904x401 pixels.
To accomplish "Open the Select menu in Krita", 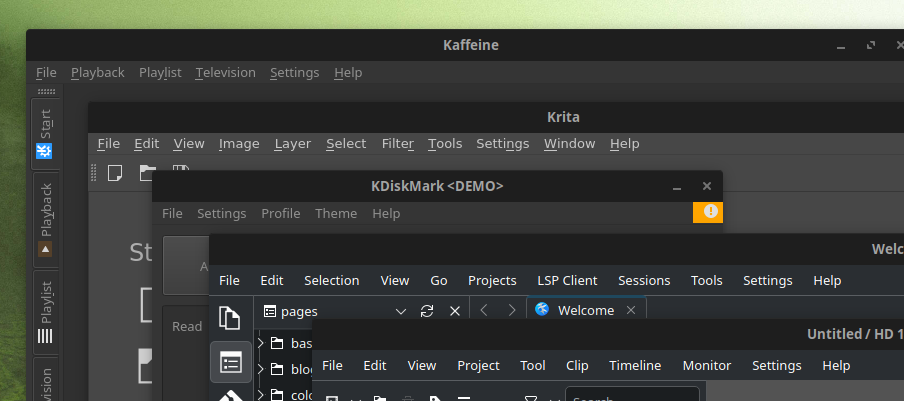I will tap(346, 143).
